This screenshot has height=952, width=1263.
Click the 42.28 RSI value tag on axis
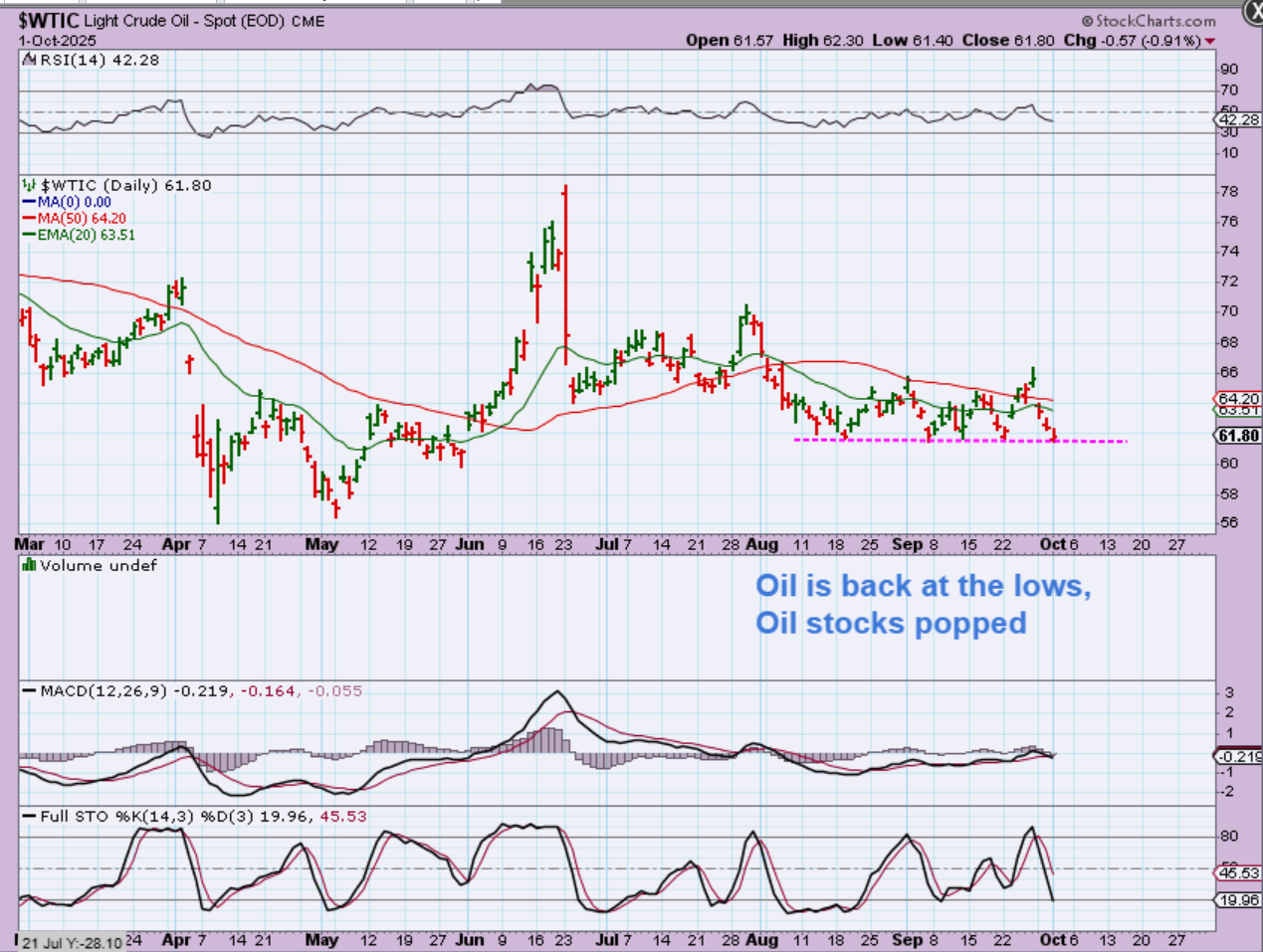point(1238,119)
